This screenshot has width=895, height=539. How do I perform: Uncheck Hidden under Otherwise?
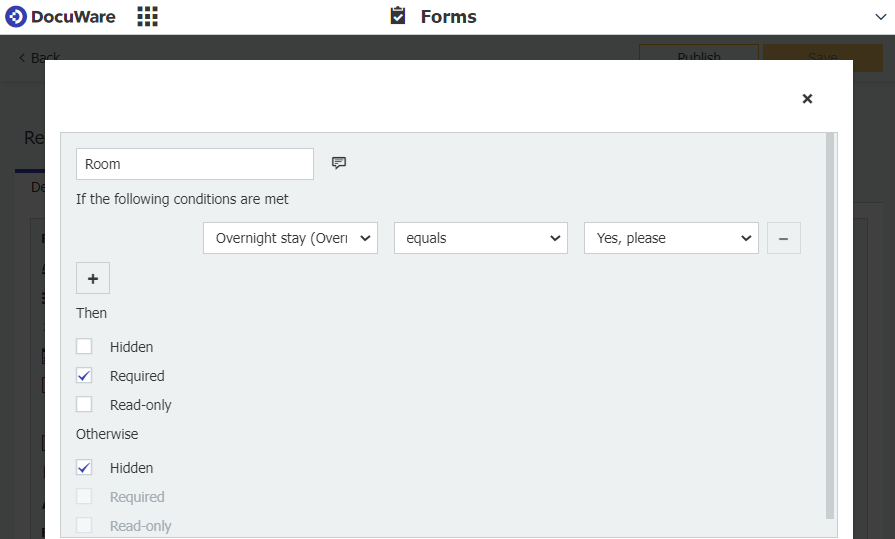click(x=85, y=468)
